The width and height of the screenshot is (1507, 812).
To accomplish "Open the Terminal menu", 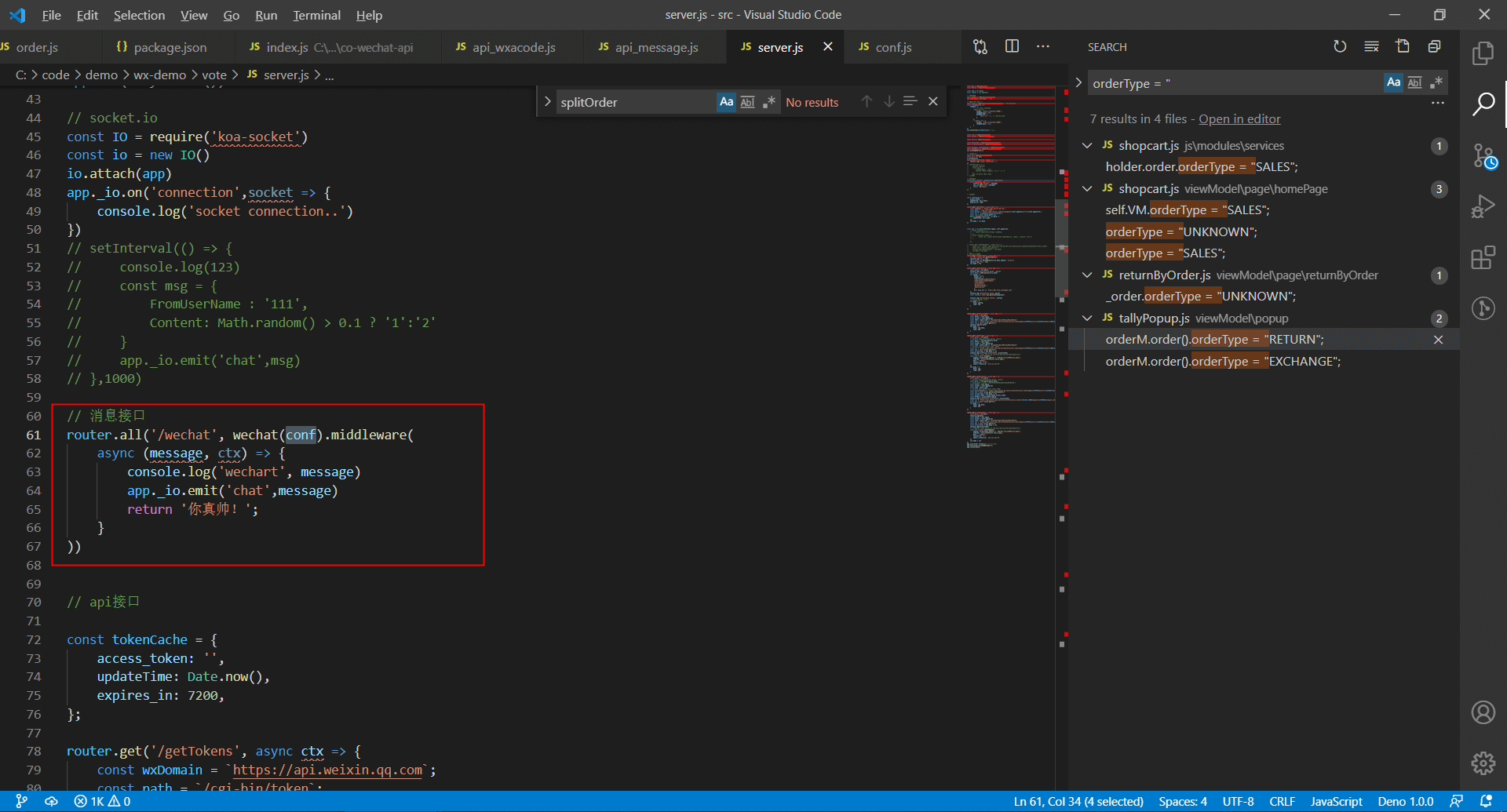I will (316, 15).
